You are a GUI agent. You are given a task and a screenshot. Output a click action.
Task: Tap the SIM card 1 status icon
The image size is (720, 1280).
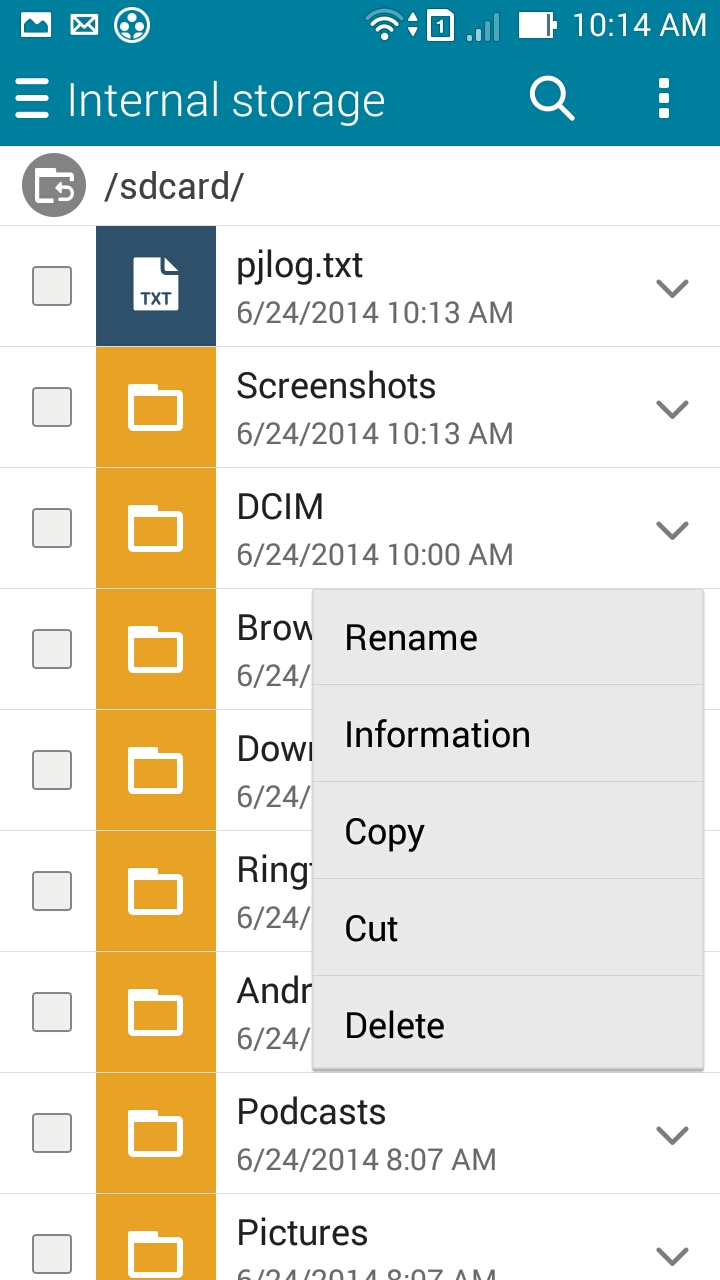(440, 25)
